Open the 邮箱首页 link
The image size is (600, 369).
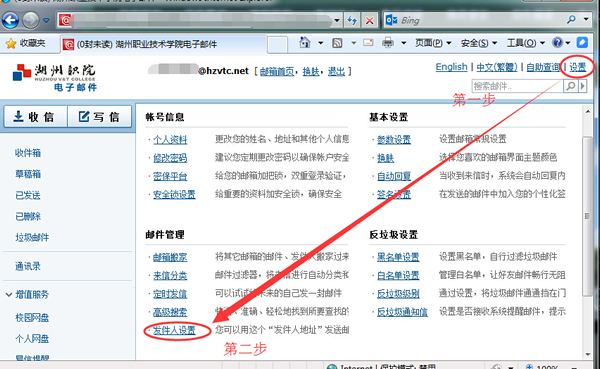pyautogui.click(x=277, y=71)
